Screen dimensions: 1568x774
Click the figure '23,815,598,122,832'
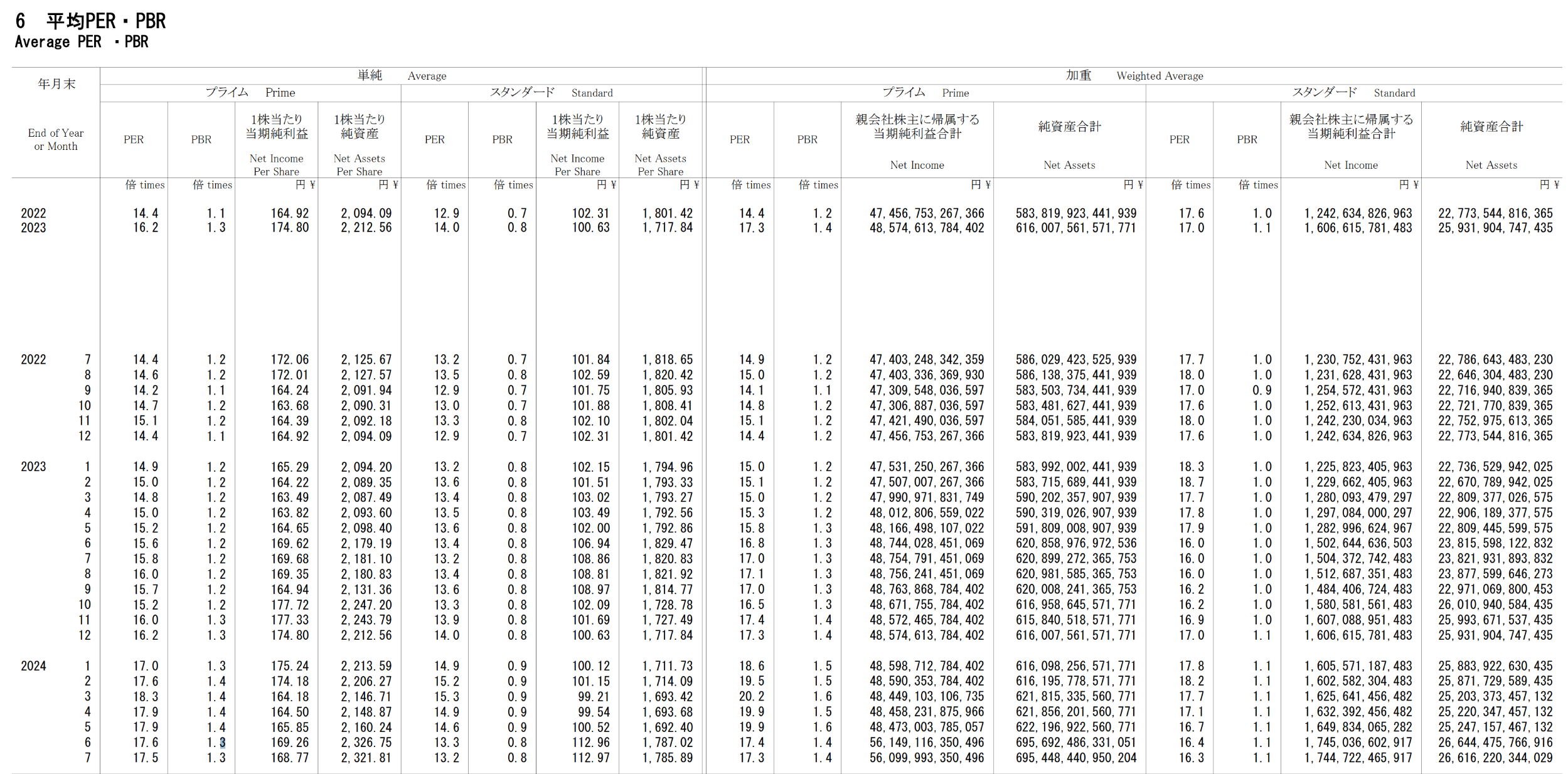click(1495, 543)
